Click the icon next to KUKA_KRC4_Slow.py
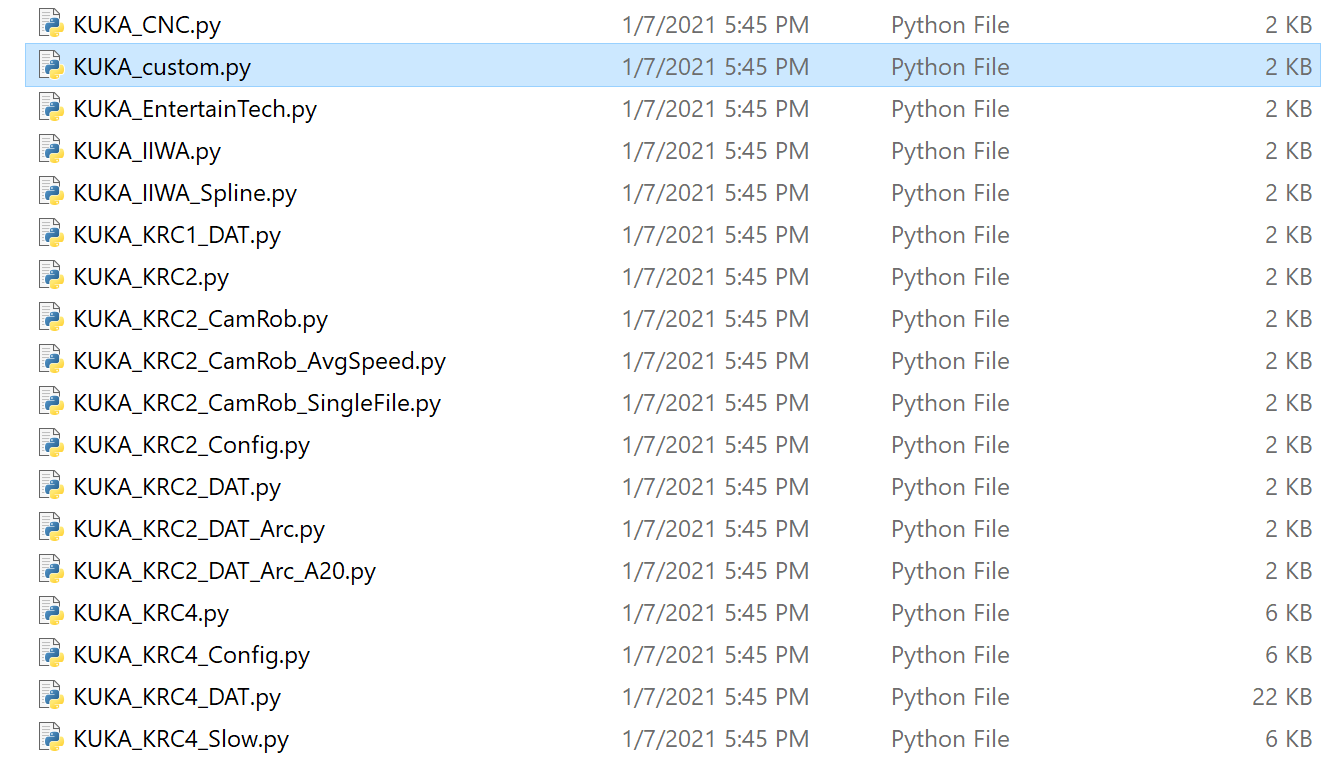 pyautogui.click(x=50, y=737)
